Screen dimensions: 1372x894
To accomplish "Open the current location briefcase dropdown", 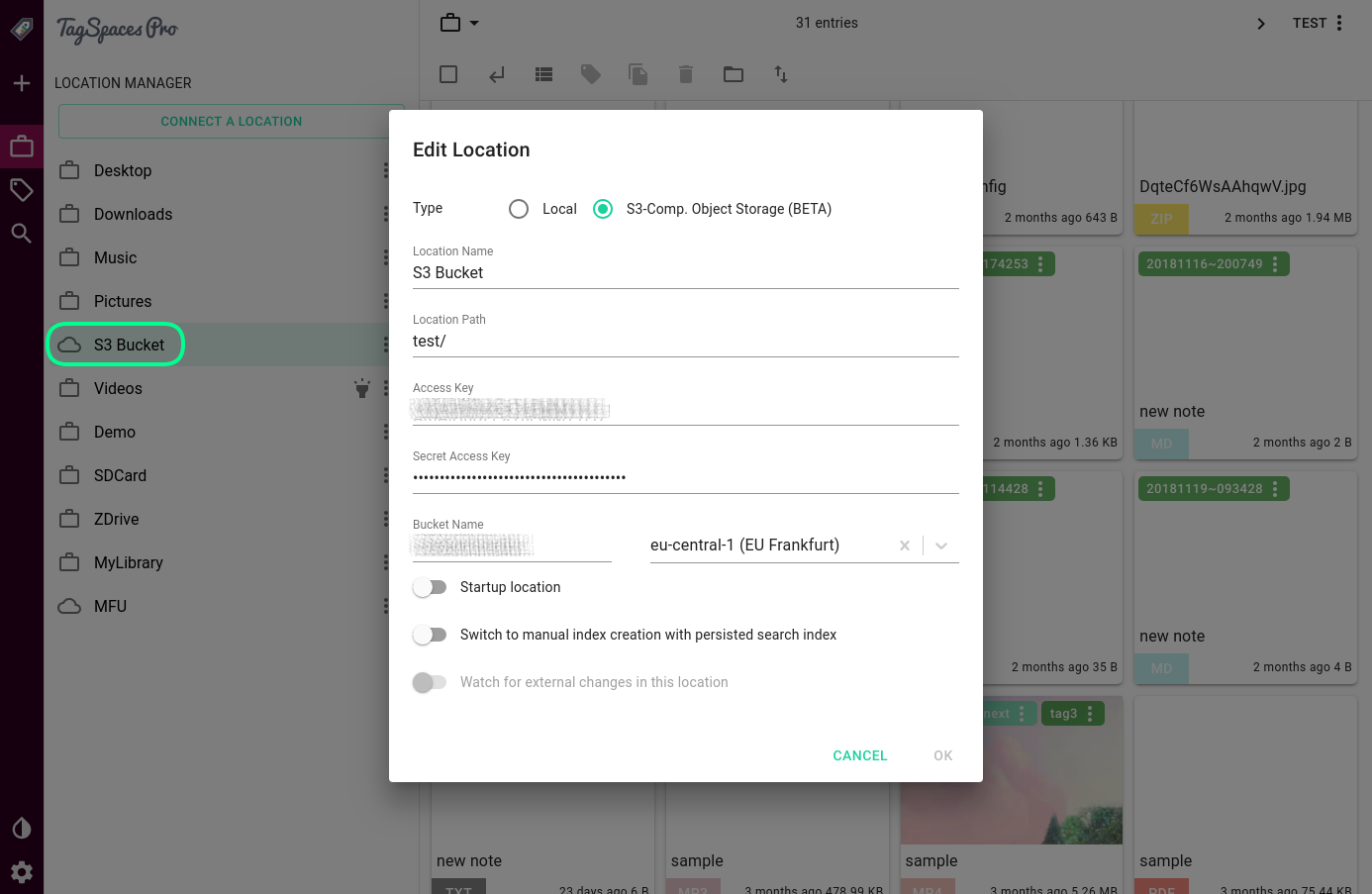I will click(x=459, y=23).
